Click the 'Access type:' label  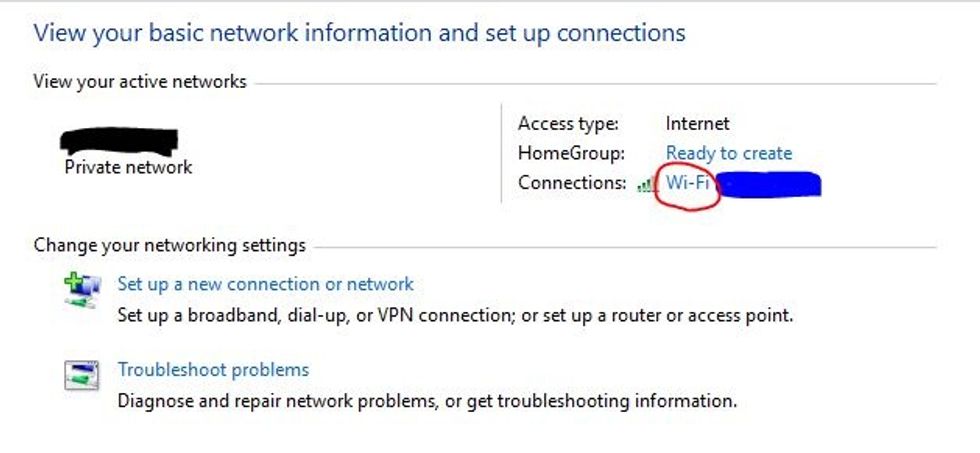coord(568,124)
